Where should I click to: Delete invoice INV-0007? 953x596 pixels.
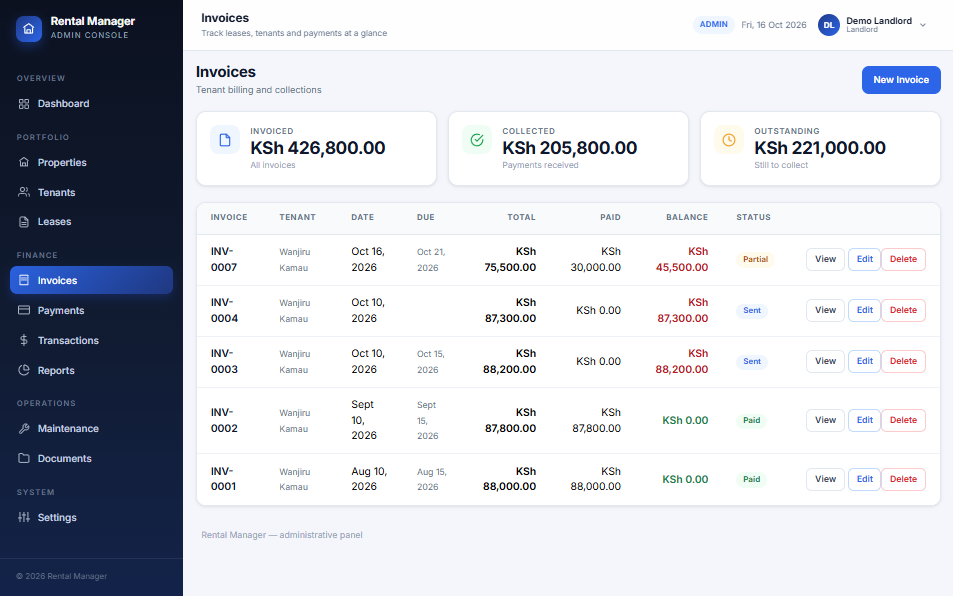tap(903, 259)
